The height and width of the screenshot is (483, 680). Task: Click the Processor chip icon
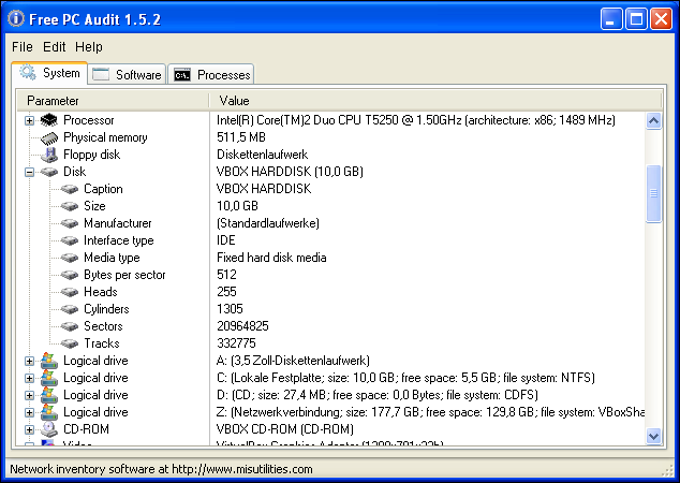pyautogui.click(x=49, y=120)
